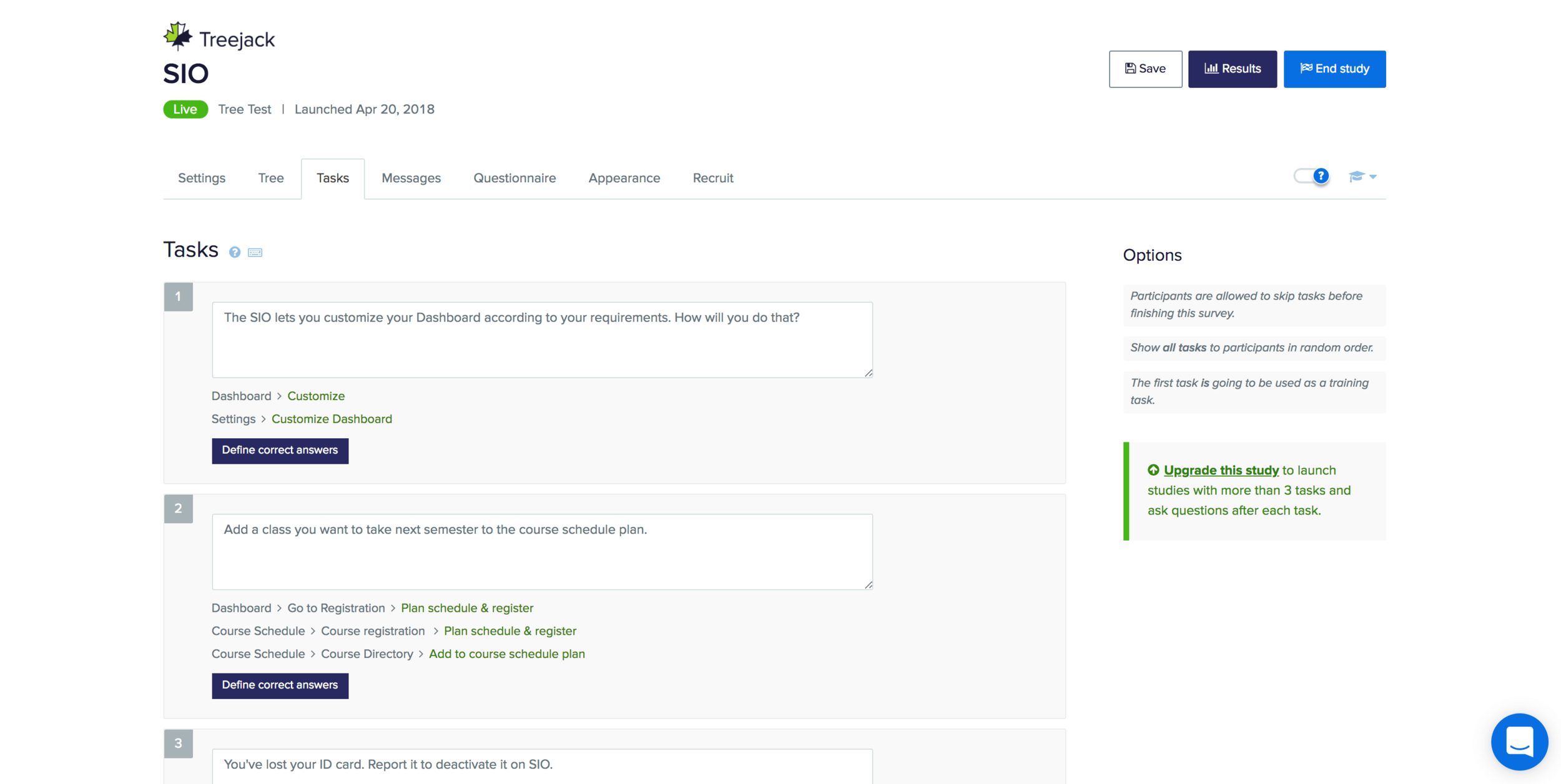Click the help question mark beside Tasks

click(235, 252)
